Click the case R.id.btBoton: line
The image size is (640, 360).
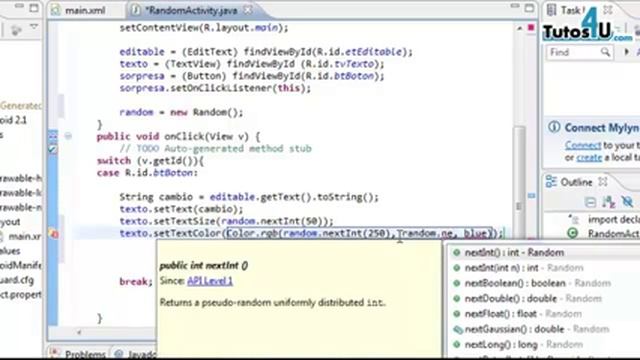147,173
